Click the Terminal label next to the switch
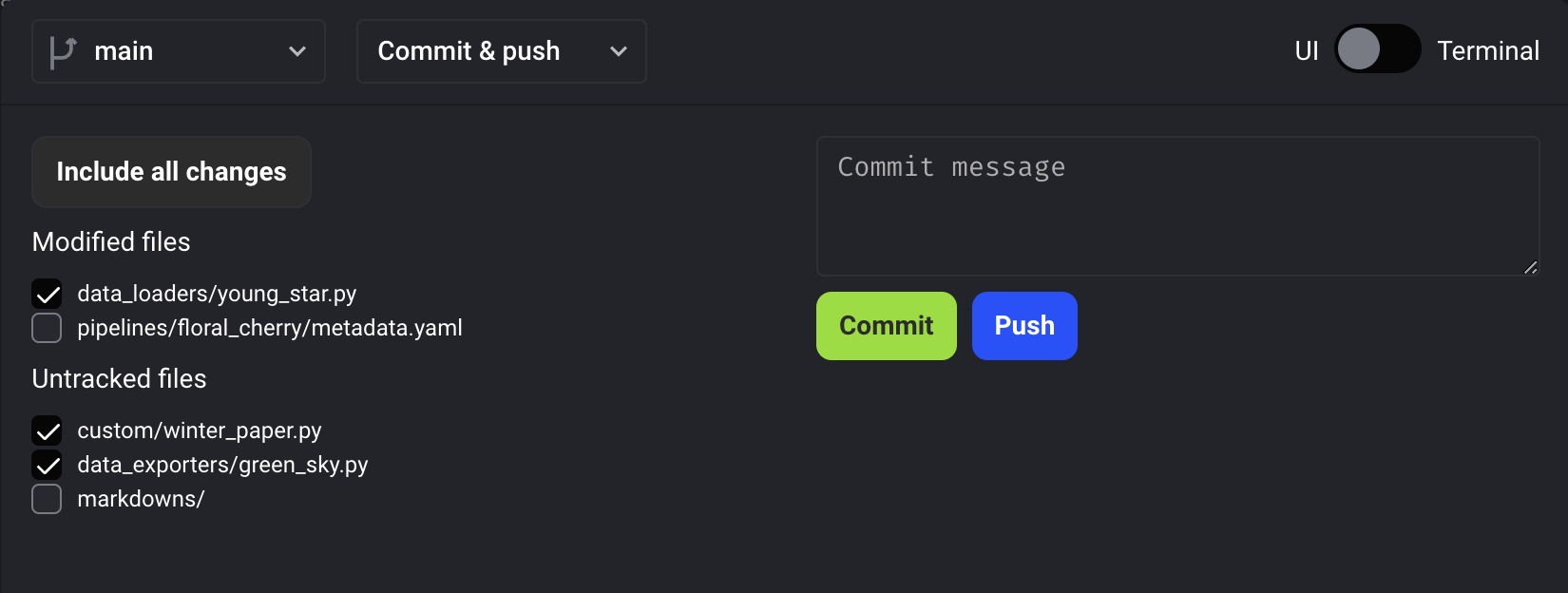The height and width of the screenshot is (593, 1568). 1487,51
